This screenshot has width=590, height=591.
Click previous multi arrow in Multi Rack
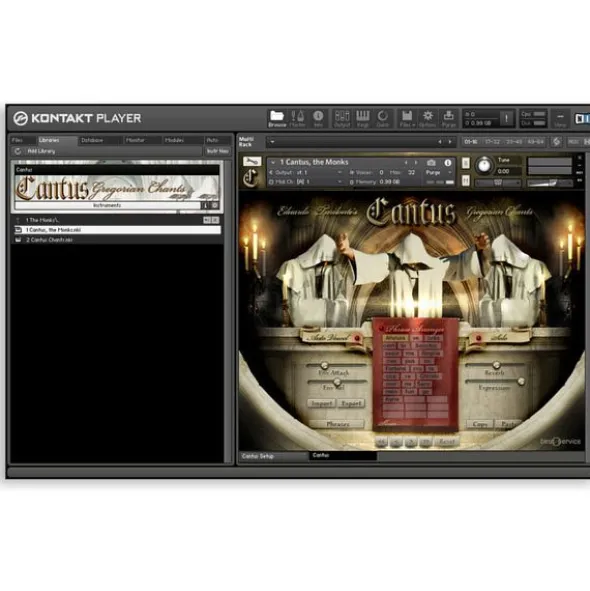(x=440, y=142)
